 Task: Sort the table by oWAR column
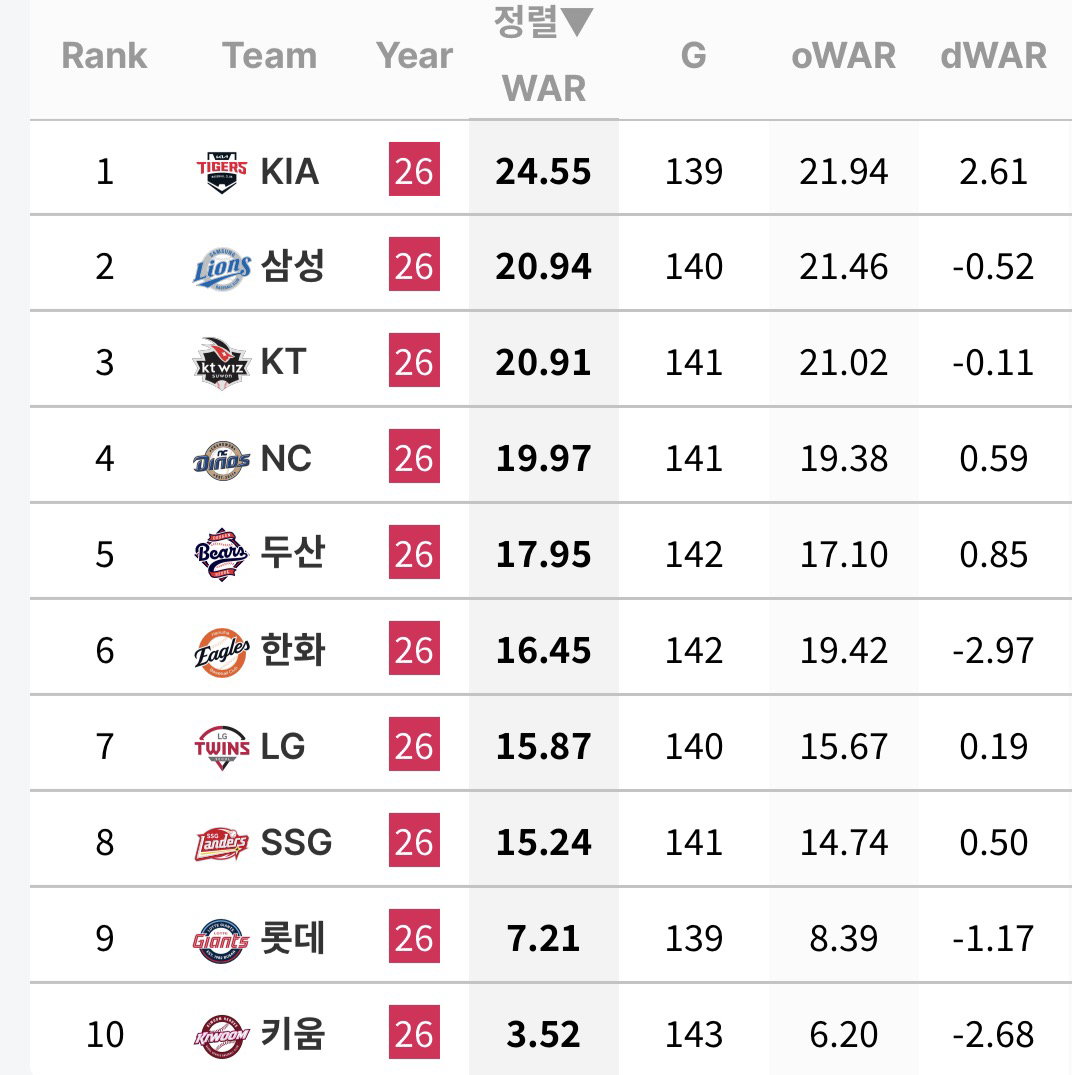point(843,56)
